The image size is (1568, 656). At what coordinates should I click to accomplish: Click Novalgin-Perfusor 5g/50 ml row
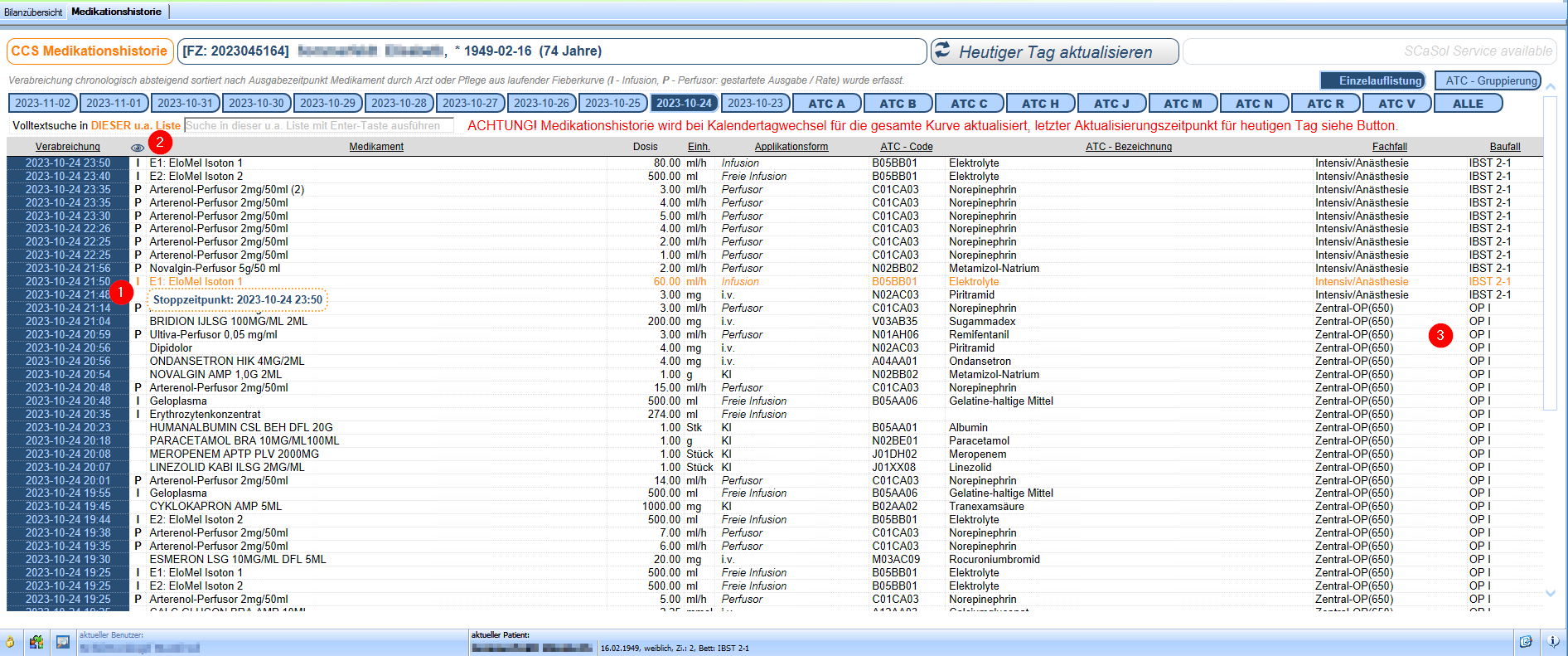pos(775,269)
